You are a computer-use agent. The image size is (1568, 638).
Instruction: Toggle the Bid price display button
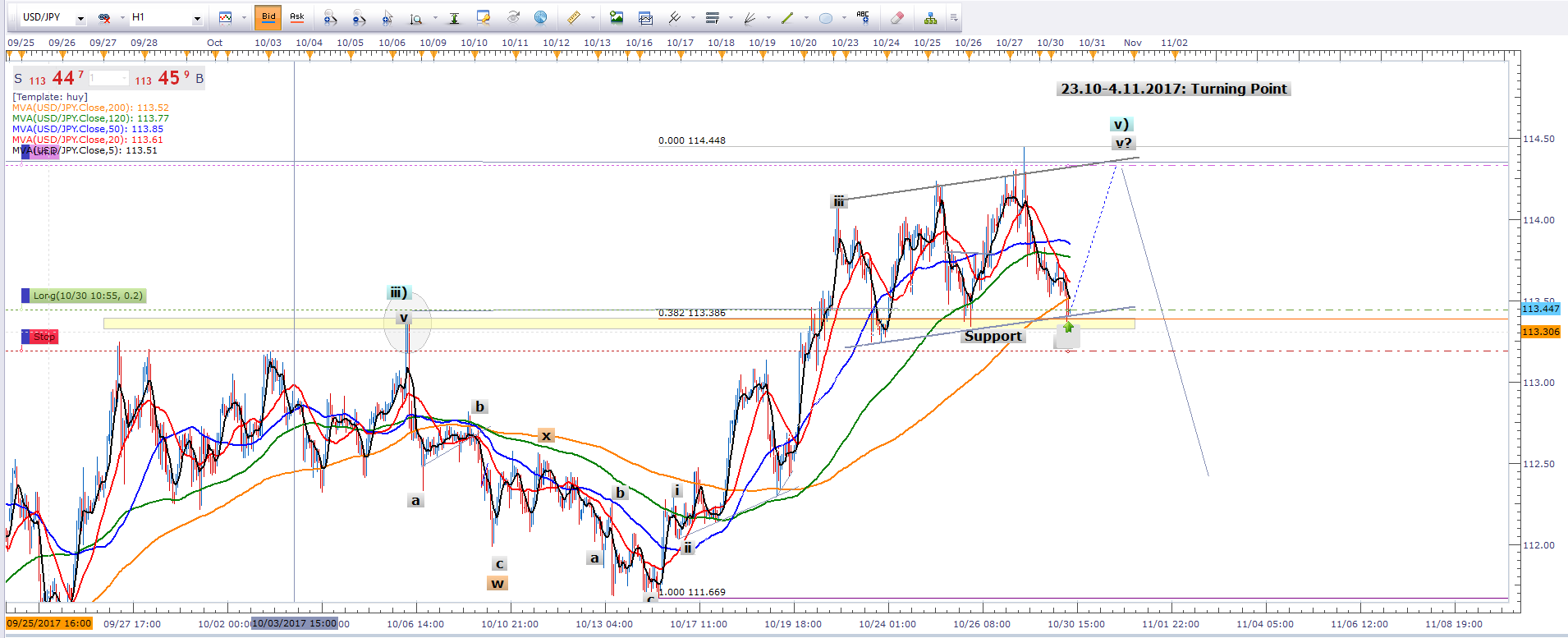268,17
